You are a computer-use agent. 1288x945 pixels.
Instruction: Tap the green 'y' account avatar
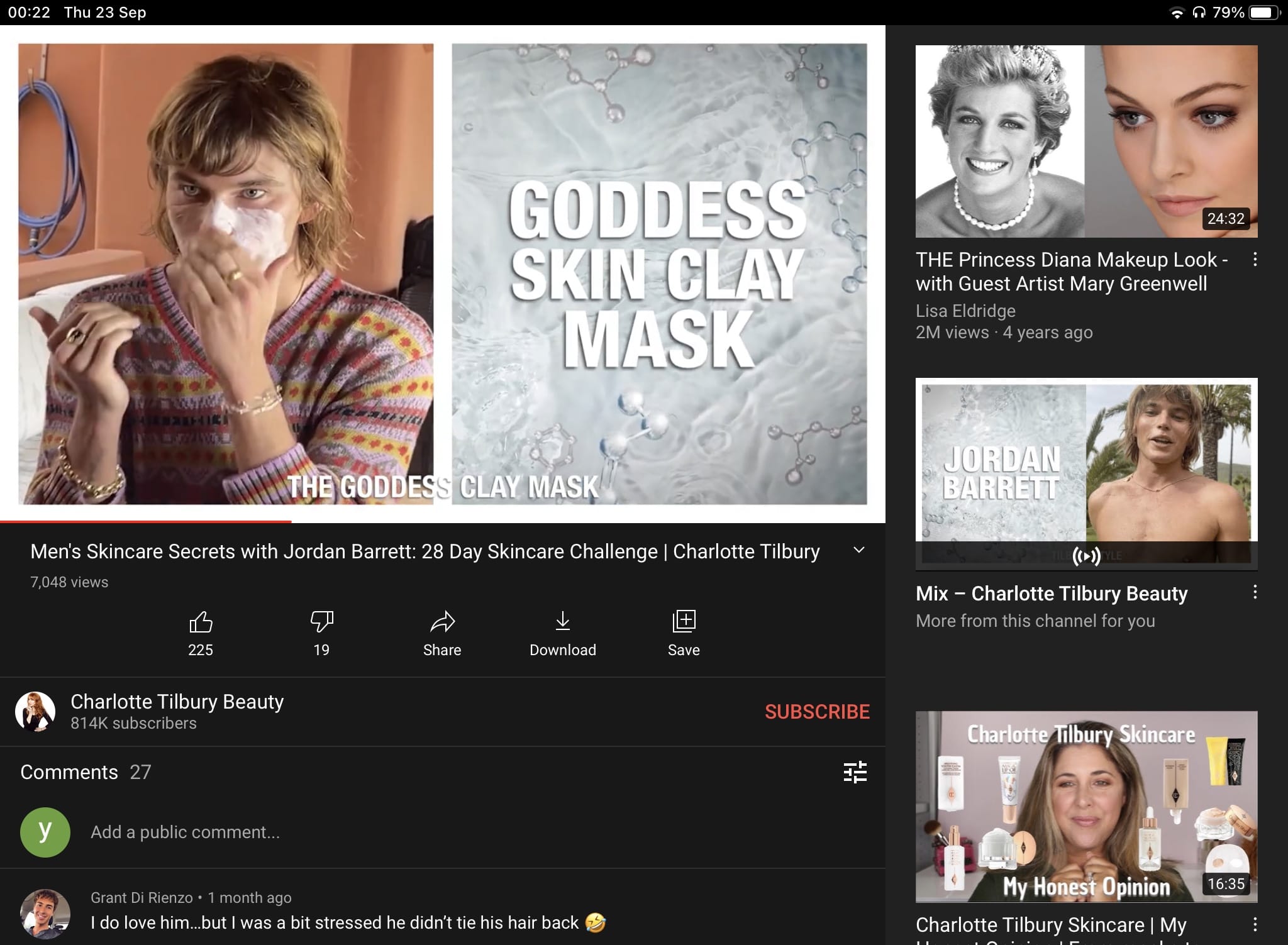[x=45, y=832]
